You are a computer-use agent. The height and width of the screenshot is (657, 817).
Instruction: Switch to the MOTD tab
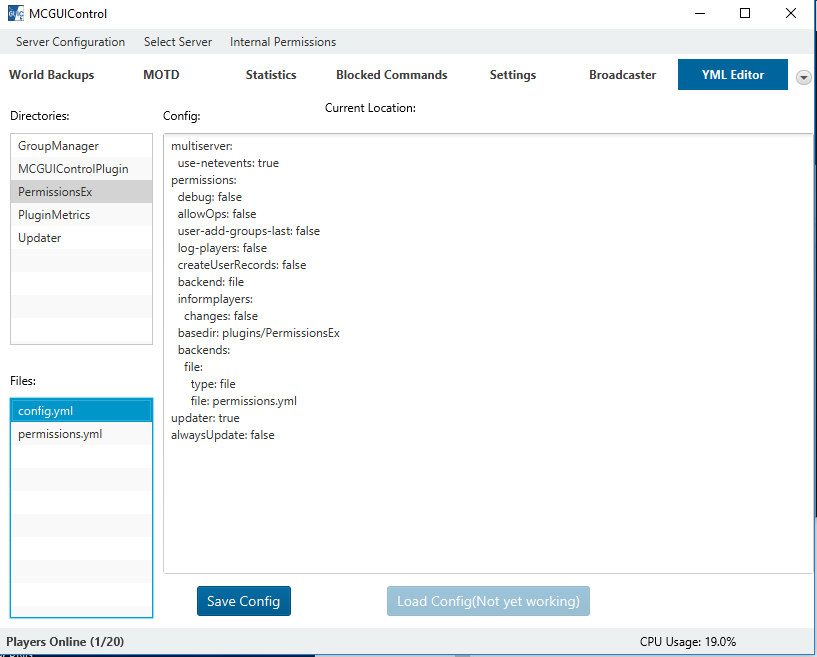pyautogui.click(x=161, y=75)
